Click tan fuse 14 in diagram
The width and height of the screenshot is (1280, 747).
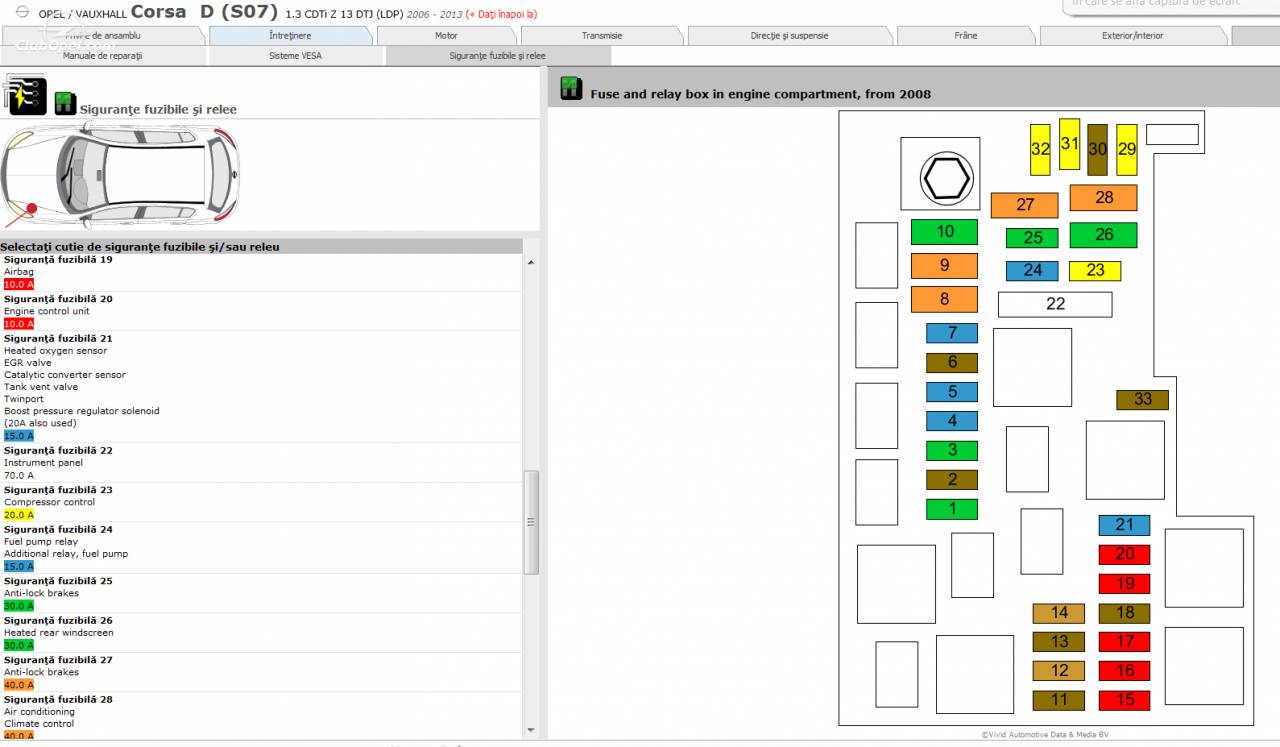point(1059,613)
